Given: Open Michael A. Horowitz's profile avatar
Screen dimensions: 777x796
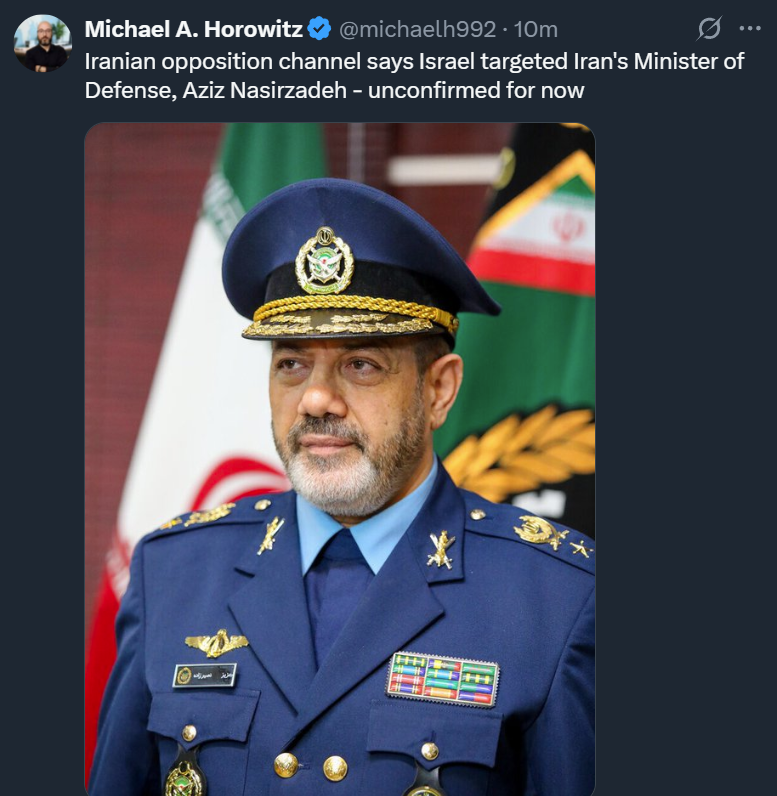Looking at the screenshot, I should pyautogui.click(x=43, y=43).
